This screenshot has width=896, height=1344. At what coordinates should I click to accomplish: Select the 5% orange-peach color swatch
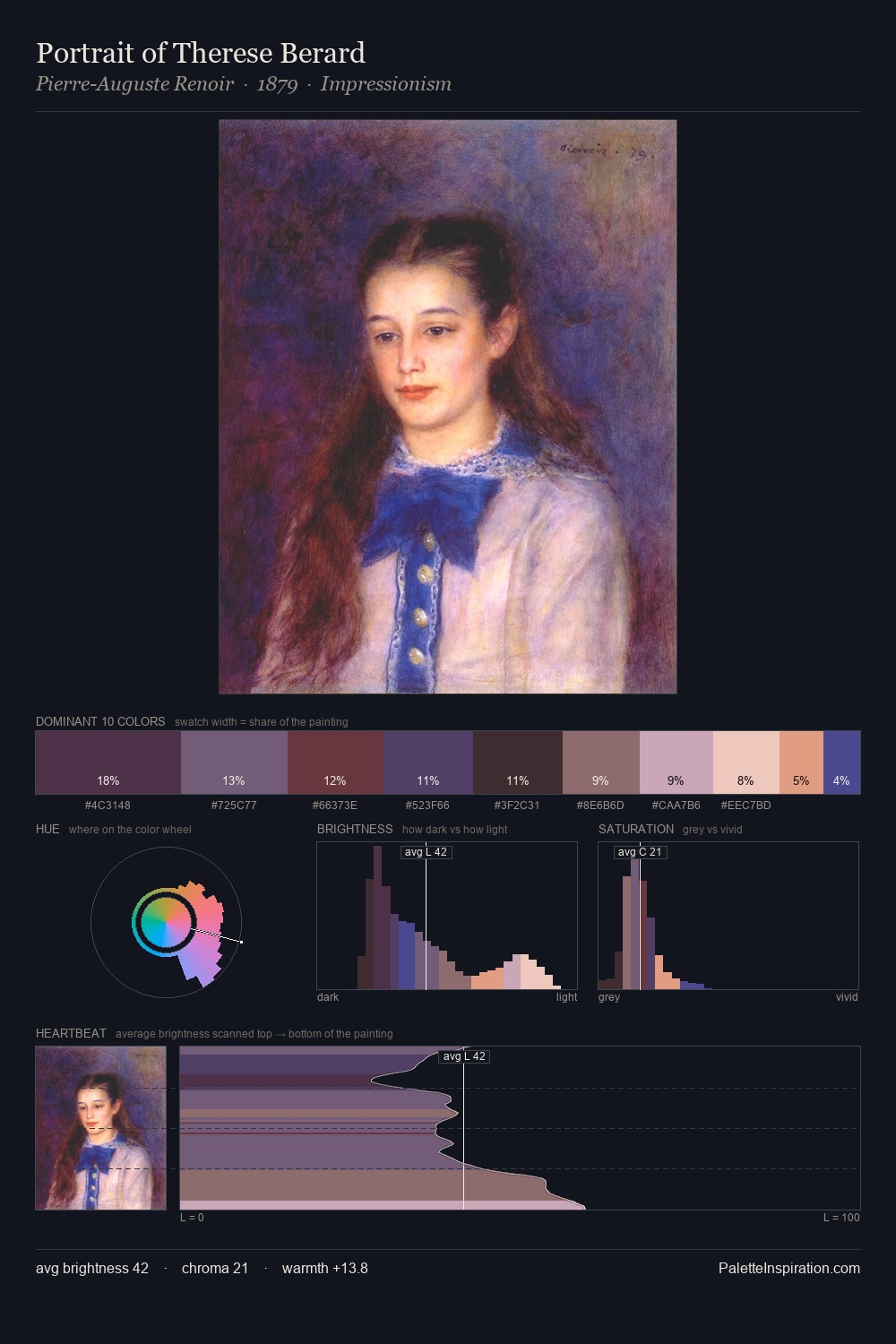801,762
